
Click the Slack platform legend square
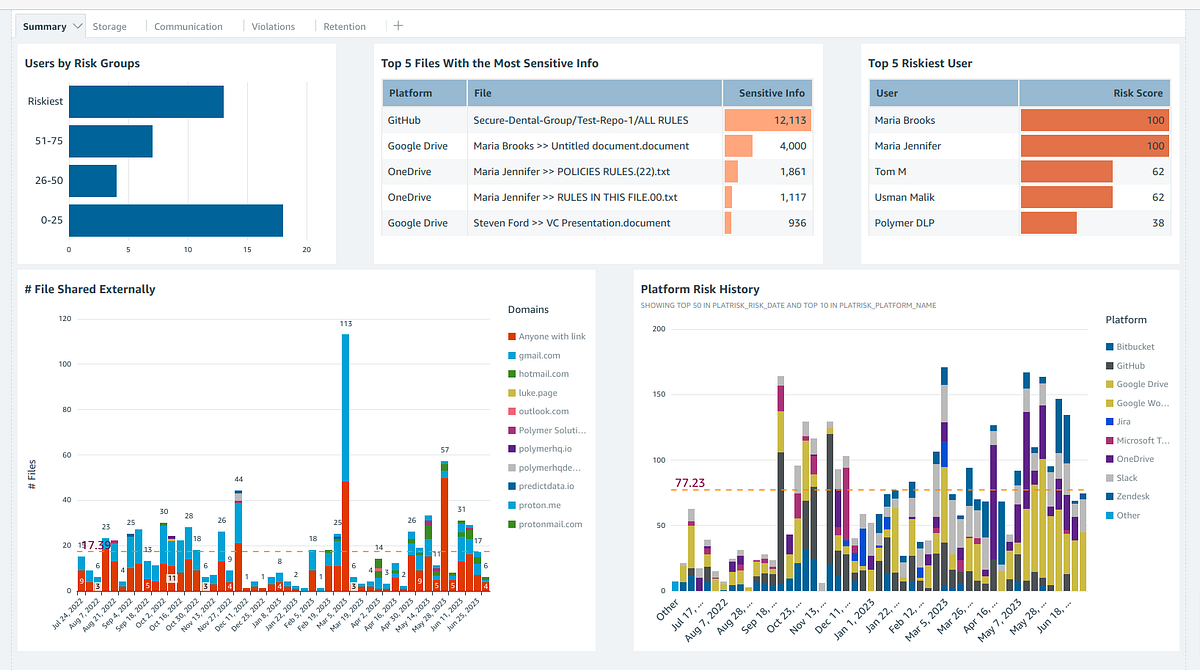pyautogui.click(x=1112, y=478)
